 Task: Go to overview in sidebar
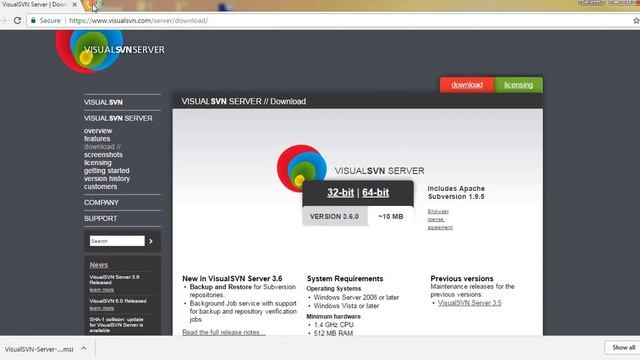click(x=98, y=131)
